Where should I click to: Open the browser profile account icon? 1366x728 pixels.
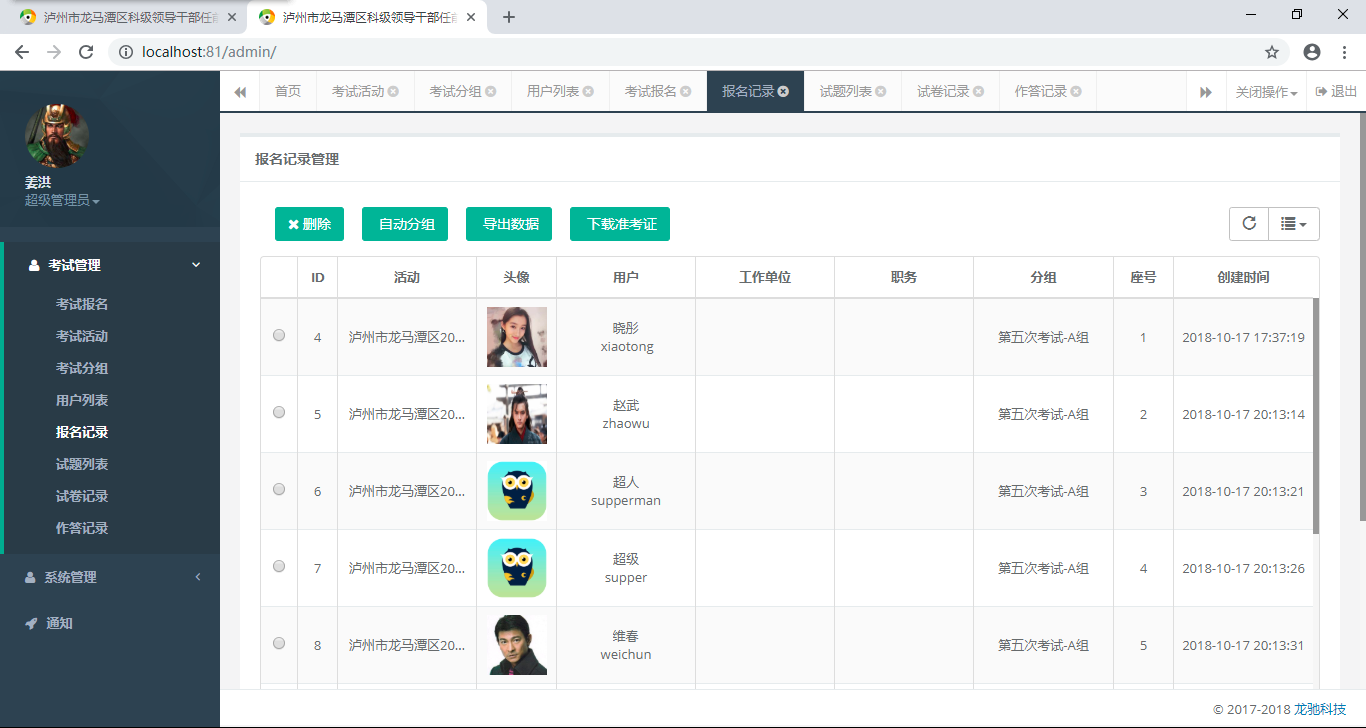click(1312, 52)
